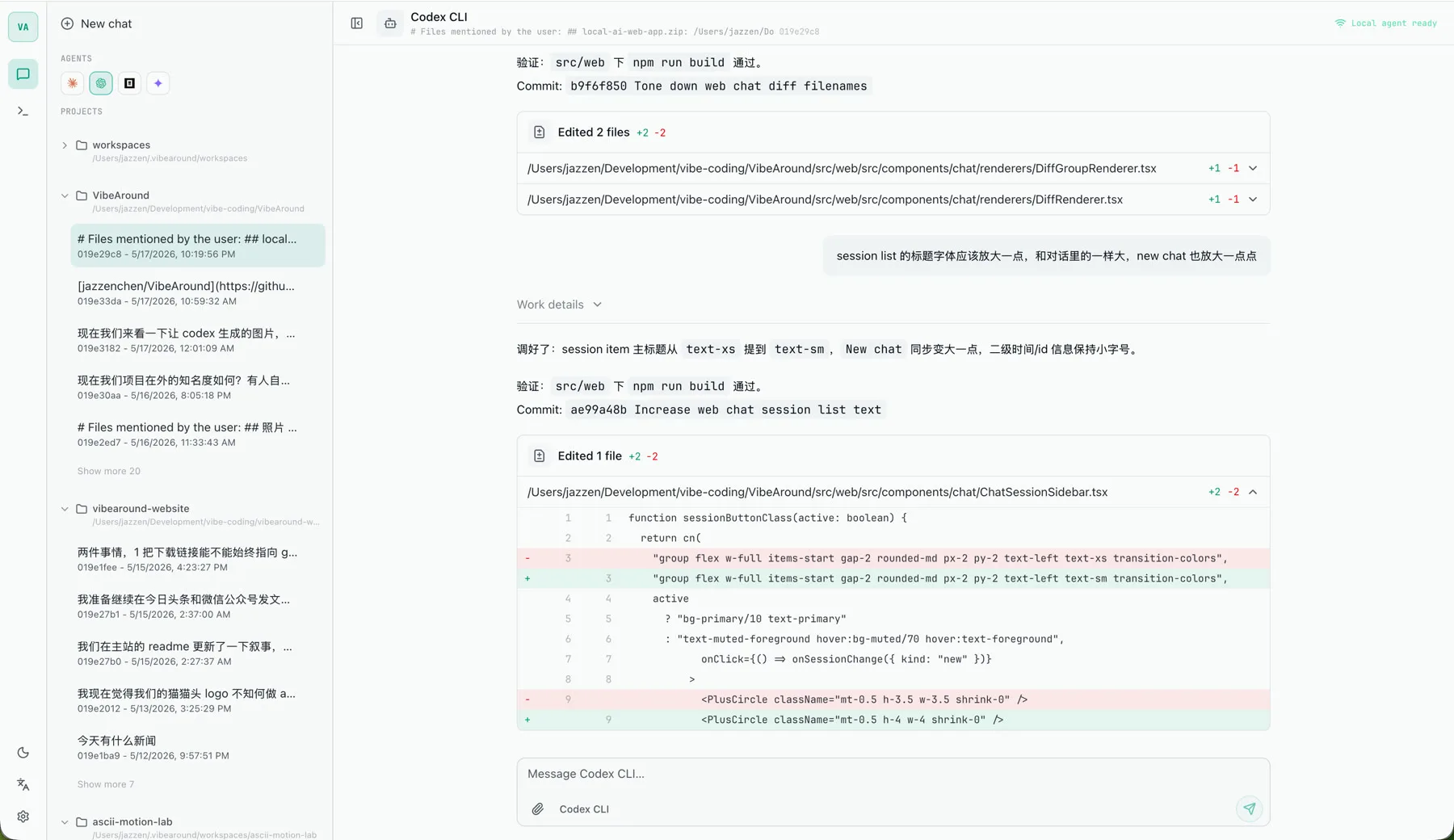Collapse the vibearound-website project
The image size is (1454, 840).
click(65, 509)
